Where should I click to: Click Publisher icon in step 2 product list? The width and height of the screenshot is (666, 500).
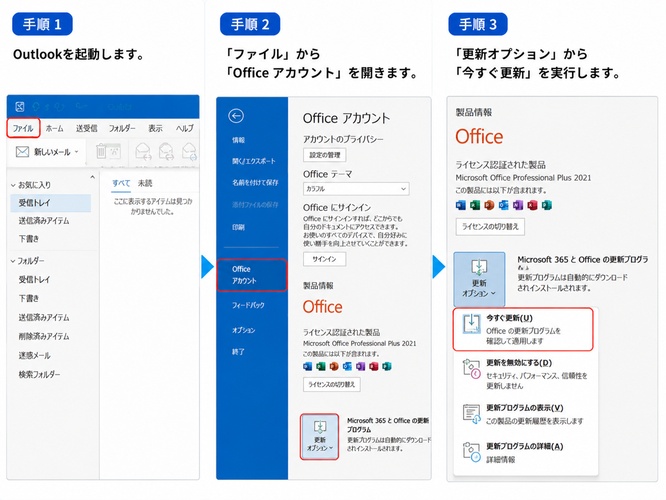coord(387,366)
